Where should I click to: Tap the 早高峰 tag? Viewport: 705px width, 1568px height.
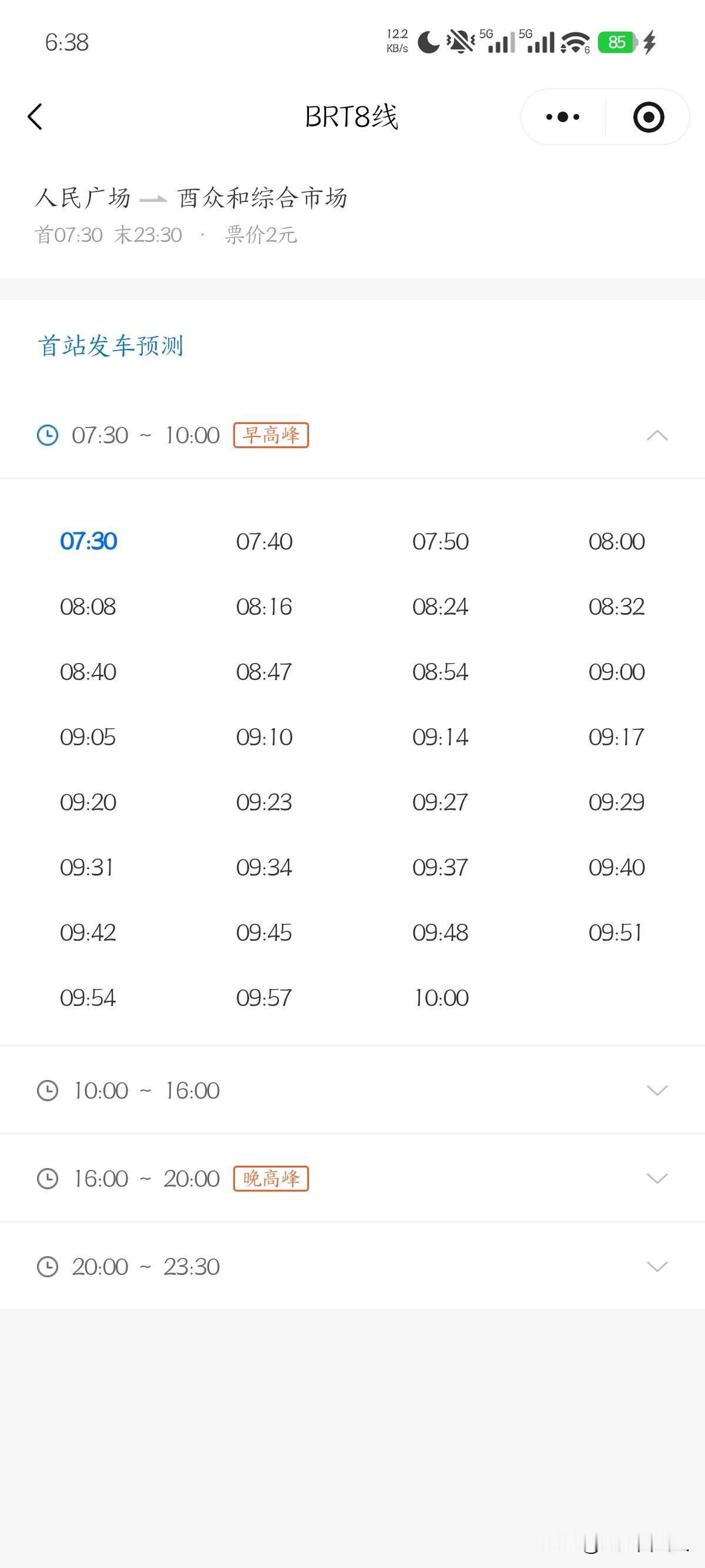tap(271, 435)
